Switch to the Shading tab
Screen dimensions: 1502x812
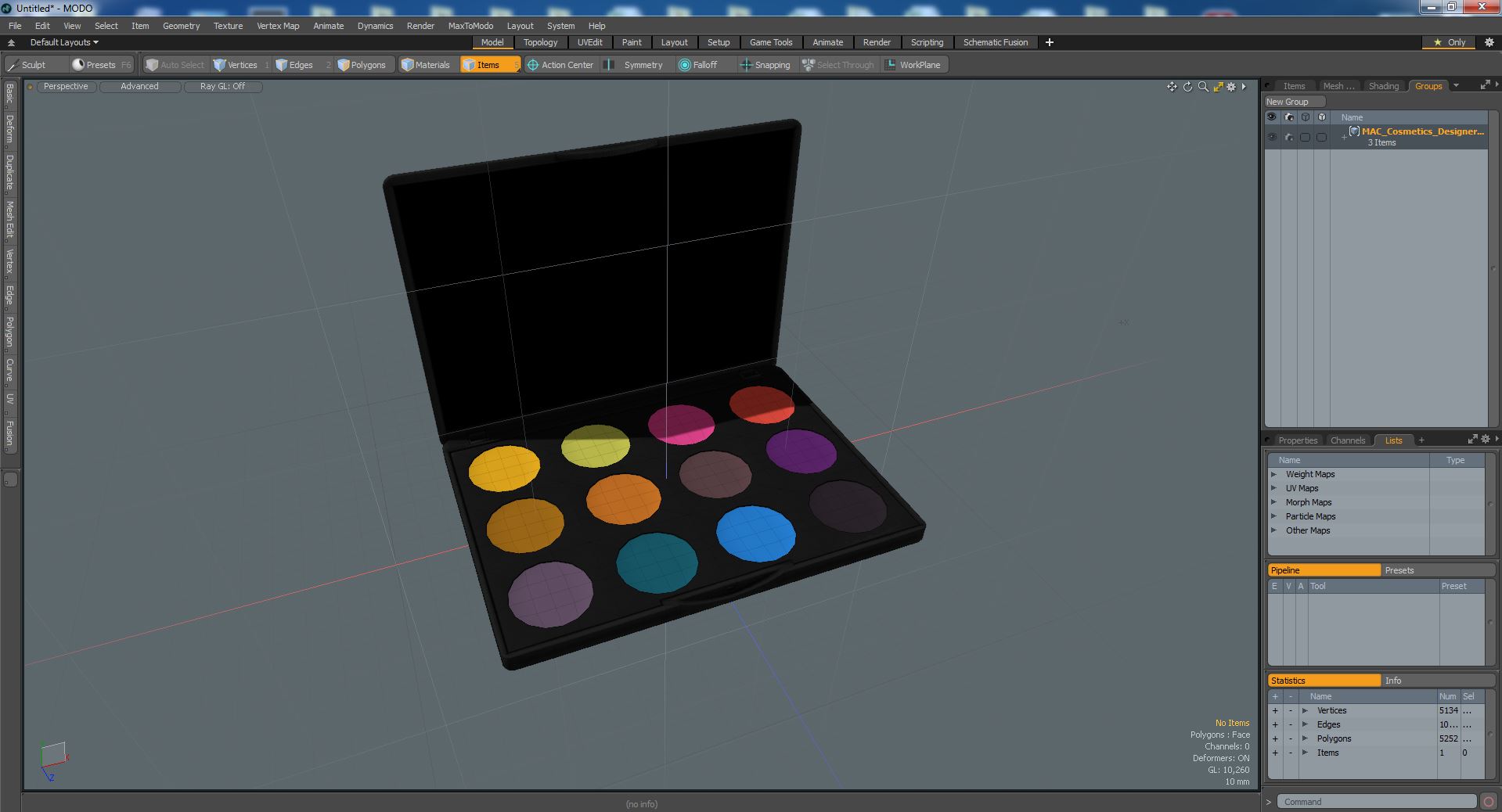click(1383, 86)
